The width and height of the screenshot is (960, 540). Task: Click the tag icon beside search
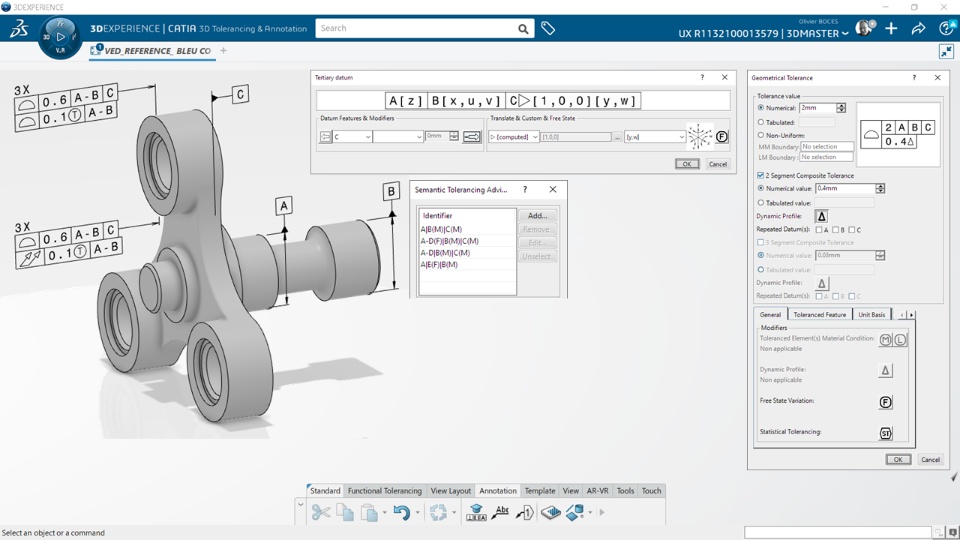(x=548, y=29)
